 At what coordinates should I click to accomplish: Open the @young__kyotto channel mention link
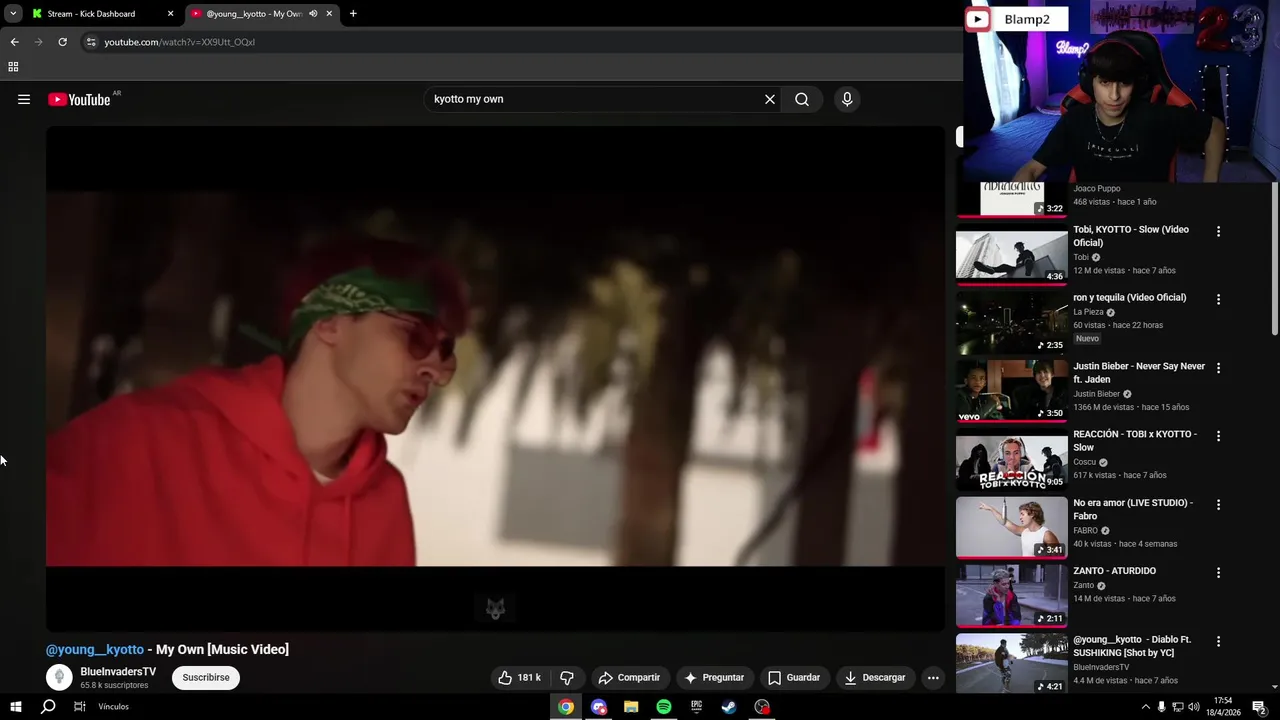click(95, 649)
